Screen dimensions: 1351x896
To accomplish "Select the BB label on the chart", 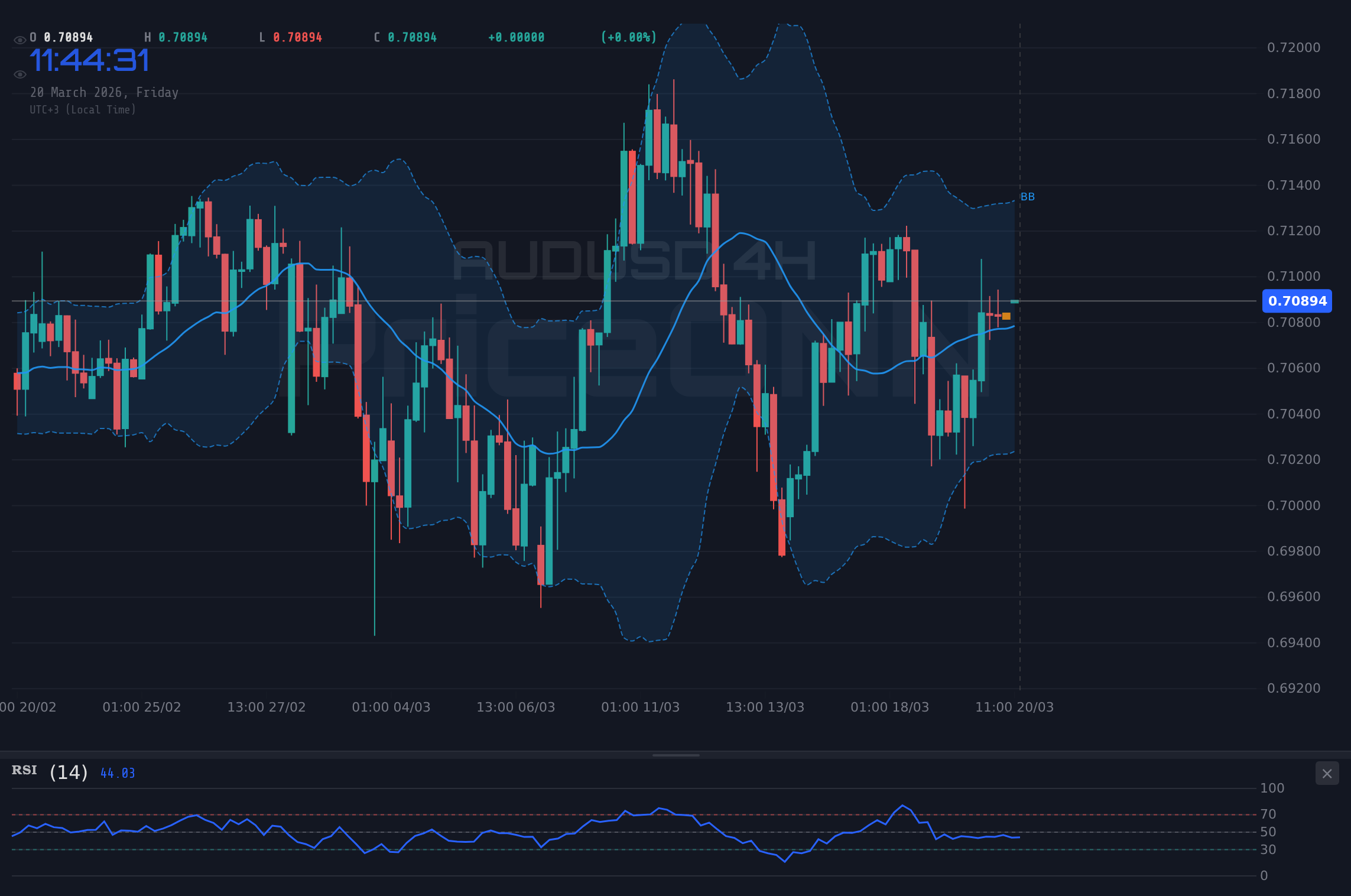I will tap(1028, 197).
